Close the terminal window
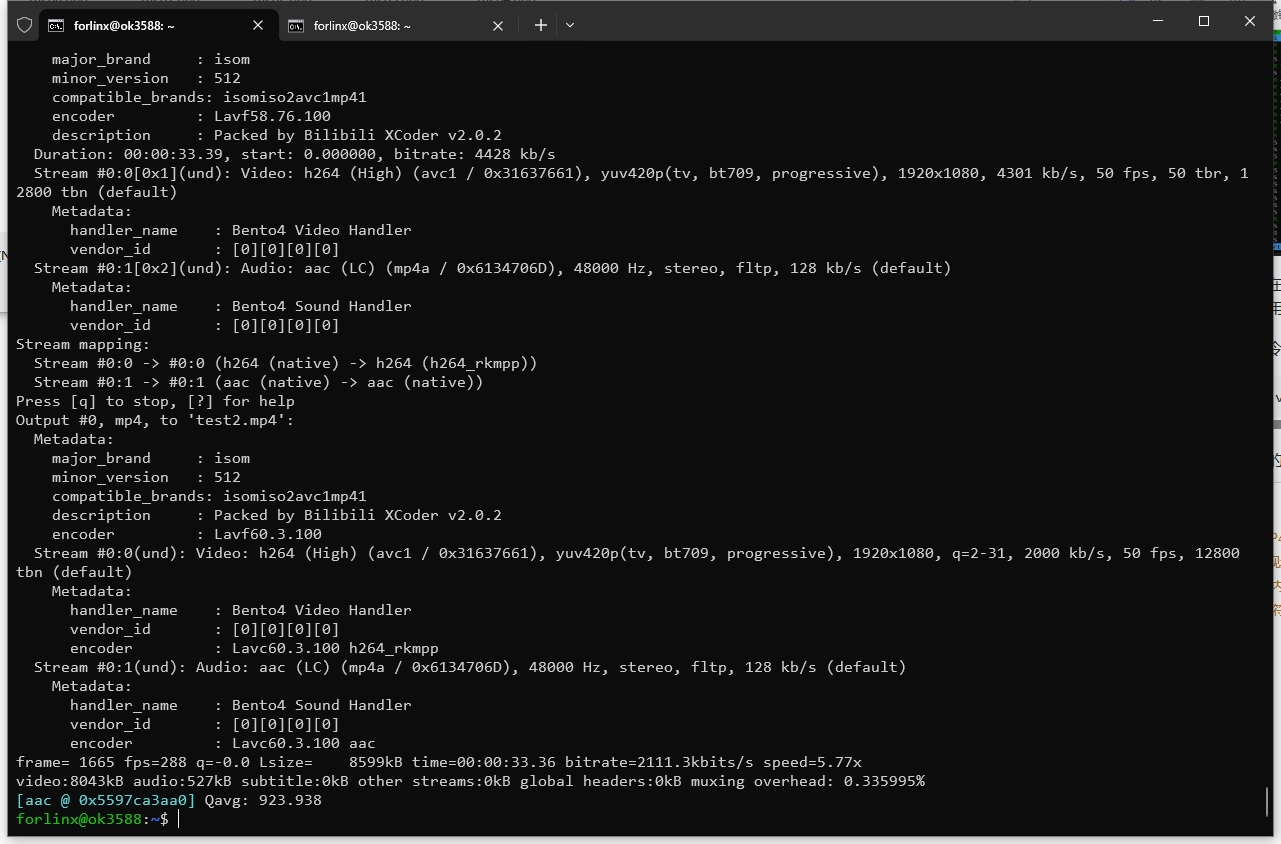Viewport: 1281px width, 844px height. click(x=1250, y=21)
